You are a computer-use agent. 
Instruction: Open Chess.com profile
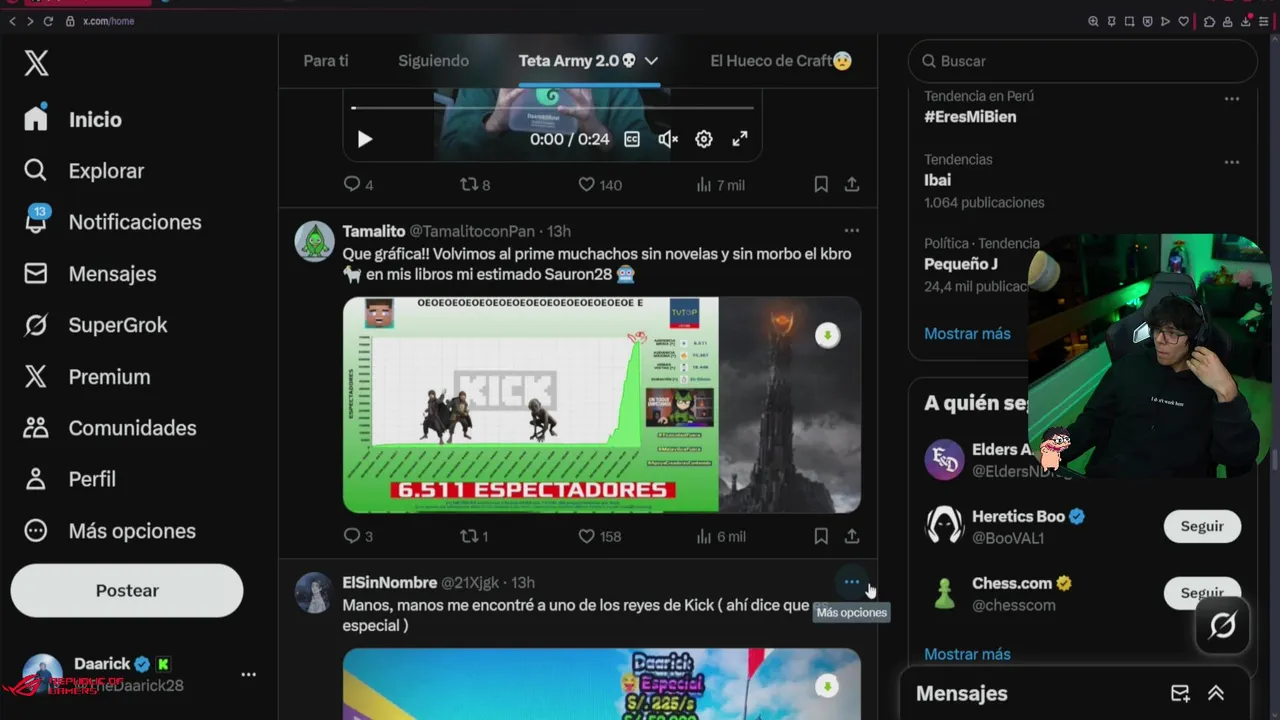pos(1012,583)
